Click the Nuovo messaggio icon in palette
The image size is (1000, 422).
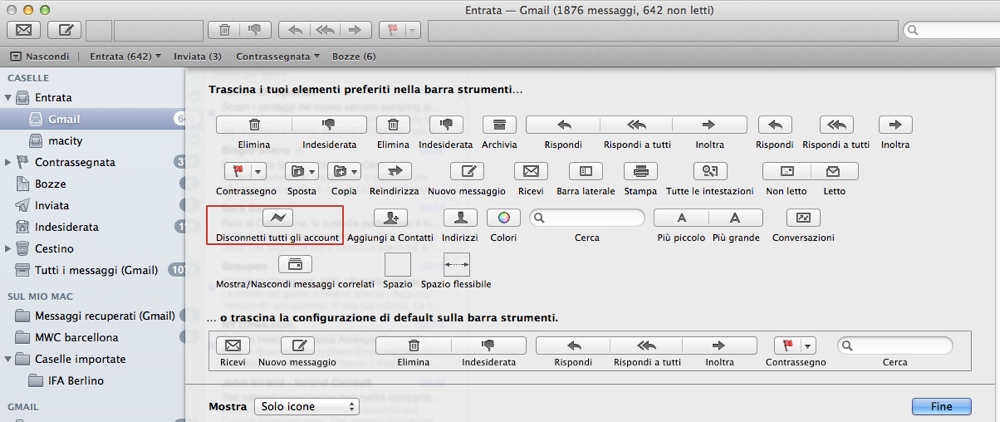[467, 171]
